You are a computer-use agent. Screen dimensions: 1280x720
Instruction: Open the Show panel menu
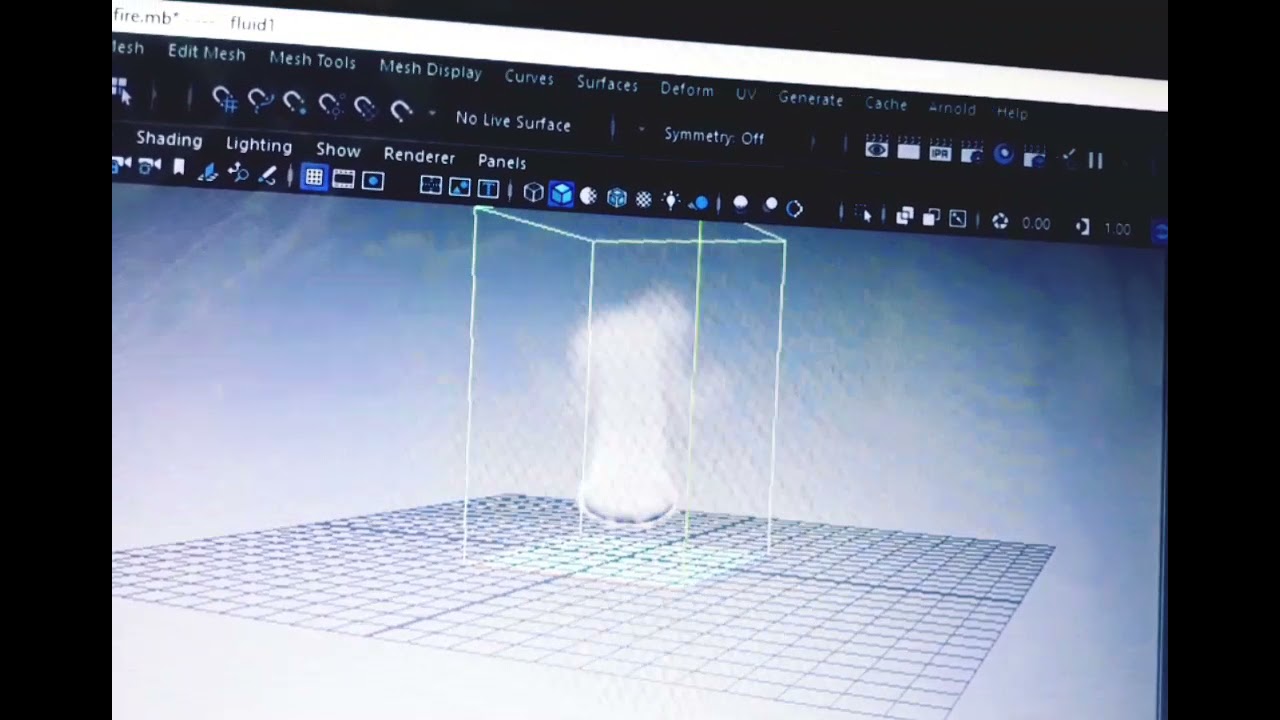click(x=338, y=150)
